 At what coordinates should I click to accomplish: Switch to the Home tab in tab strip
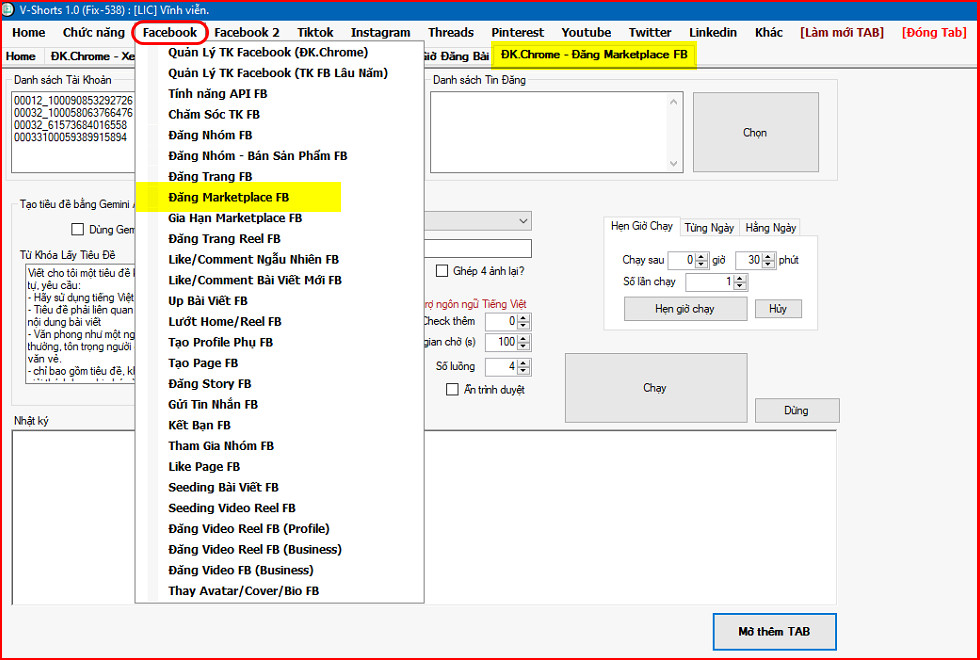pyautogui.click(x=21, y=56)
